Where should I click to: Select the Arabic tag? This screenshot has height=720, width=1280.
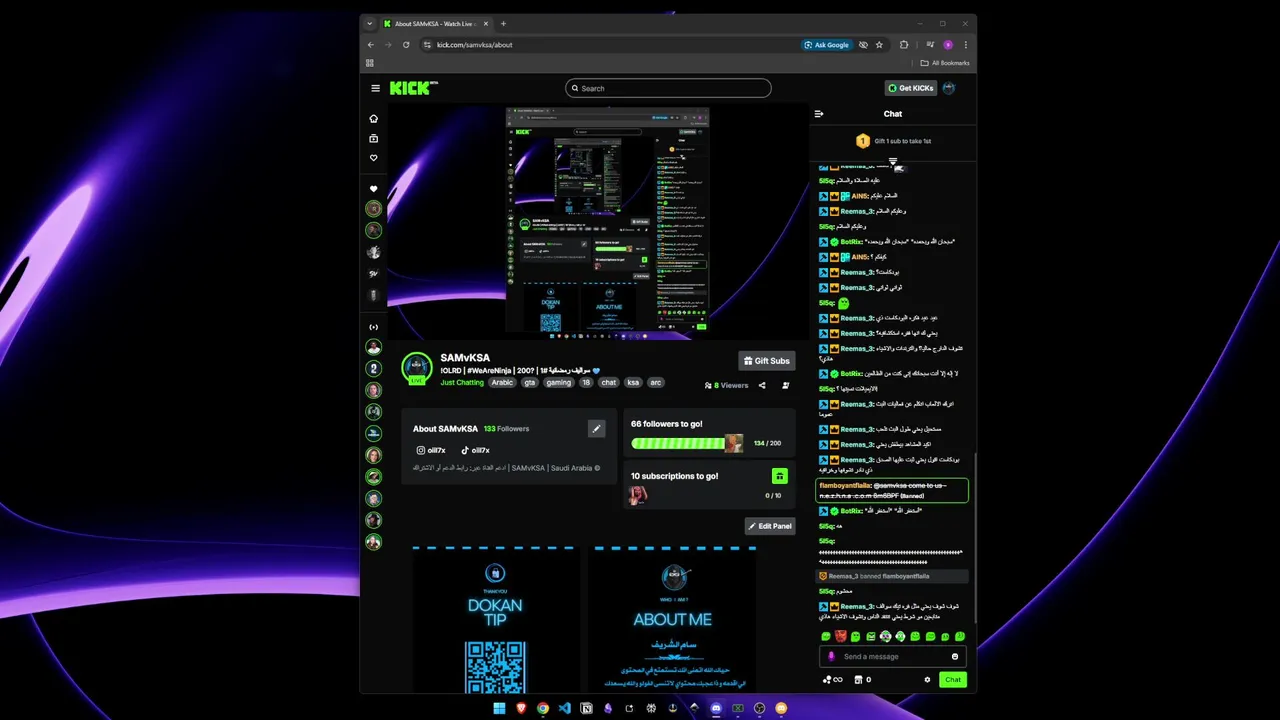(x=502, y=382)
